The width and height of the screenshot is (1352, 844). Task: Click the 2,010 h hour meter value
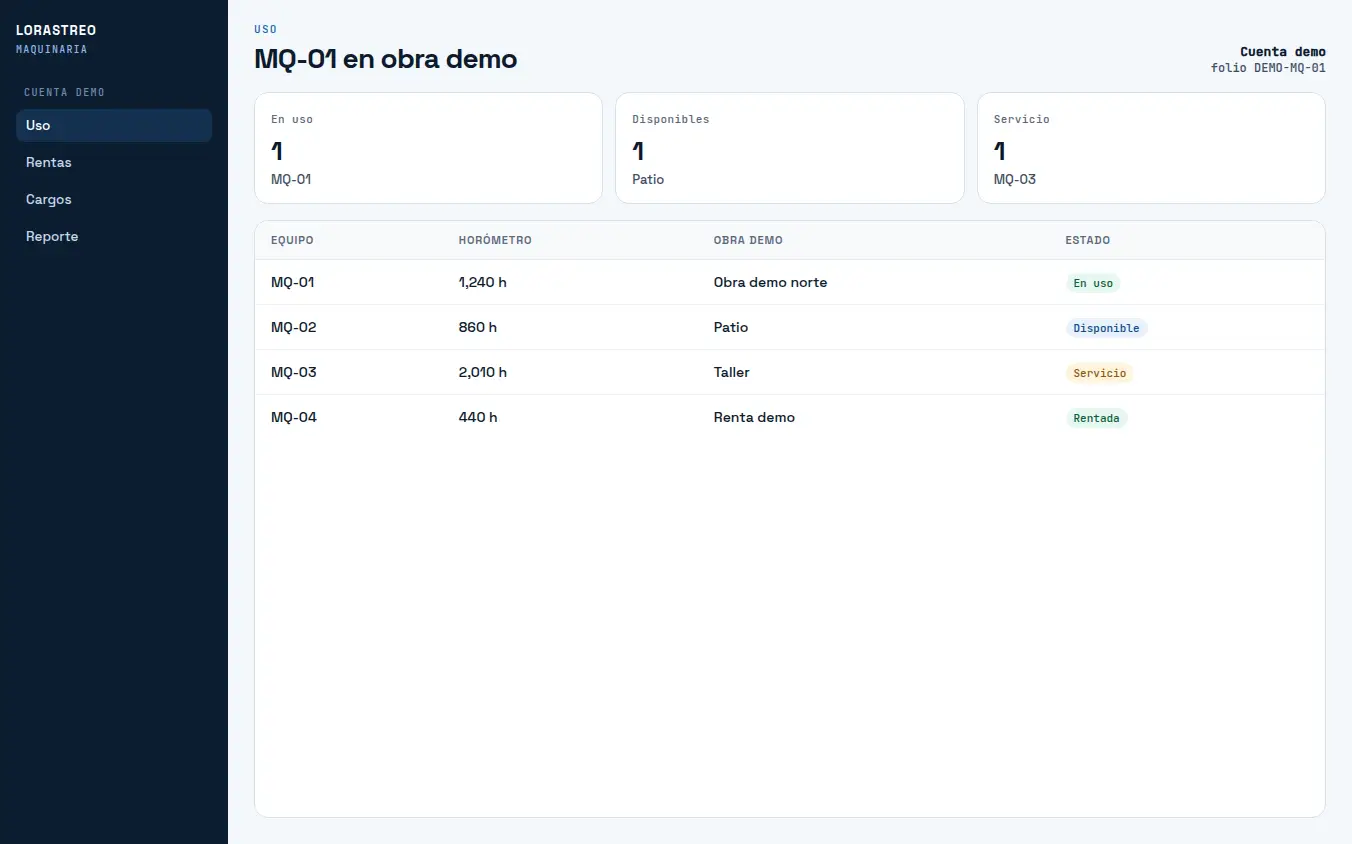coord(483,372)
